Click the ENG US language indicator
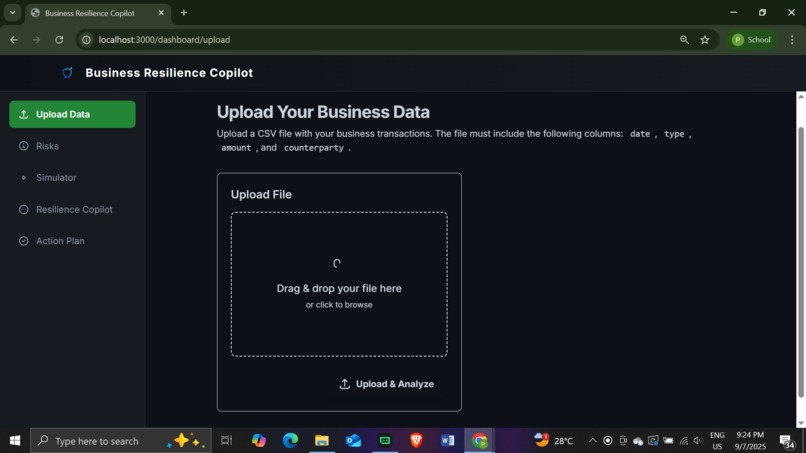The image size is (806, 453). click(x=717, y=441)
